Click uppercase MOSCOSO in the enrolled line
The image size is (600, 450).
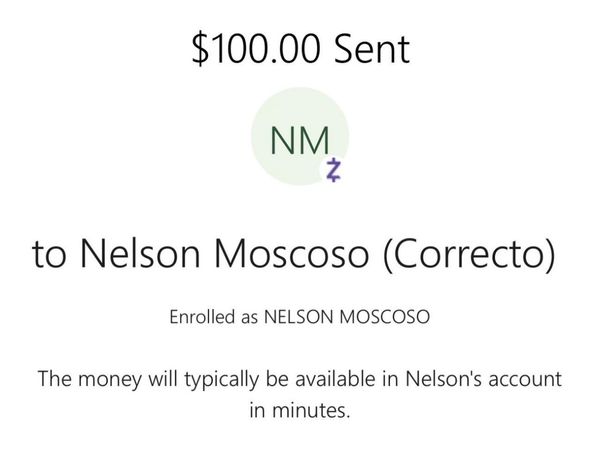tap(385, 319)
